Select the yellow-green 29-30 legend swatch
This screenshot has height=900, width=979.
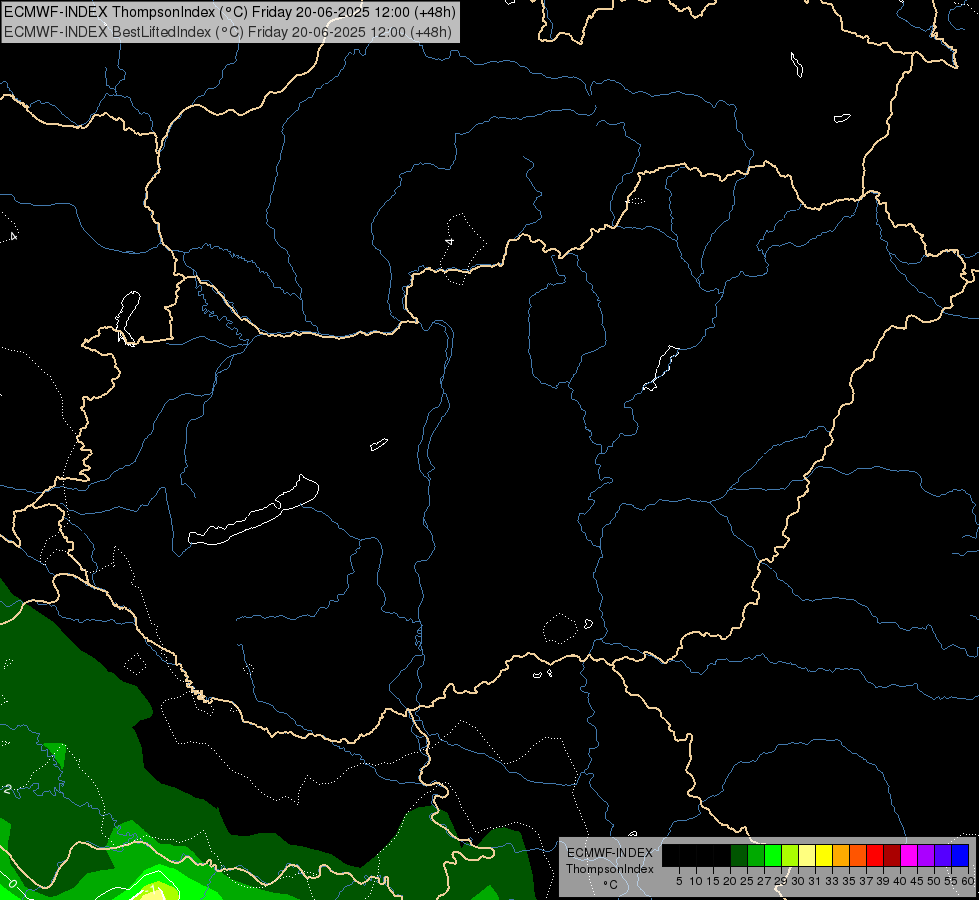pyautogui.click(x=790, y=855)
